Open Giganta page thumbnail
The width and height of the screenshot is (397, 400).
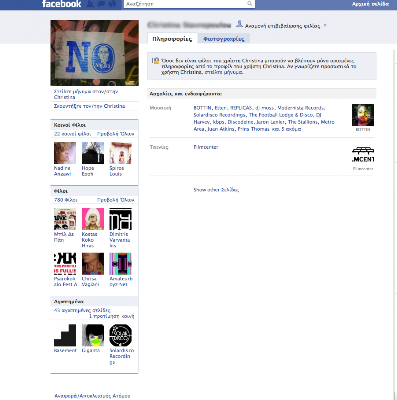(93, 335)
